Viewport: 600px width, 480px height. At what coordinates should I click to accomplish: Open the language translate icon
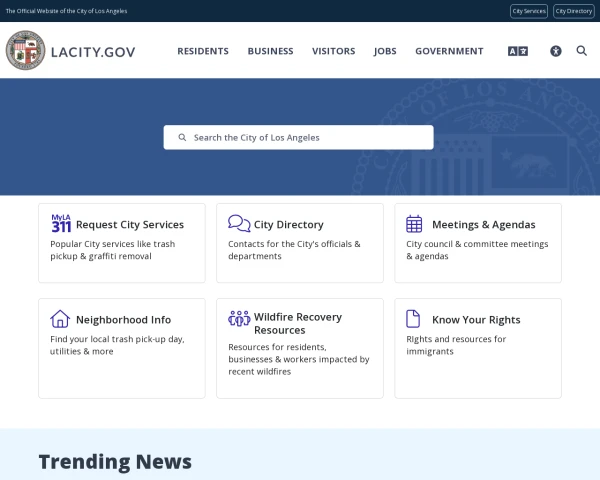click(517, 51)
